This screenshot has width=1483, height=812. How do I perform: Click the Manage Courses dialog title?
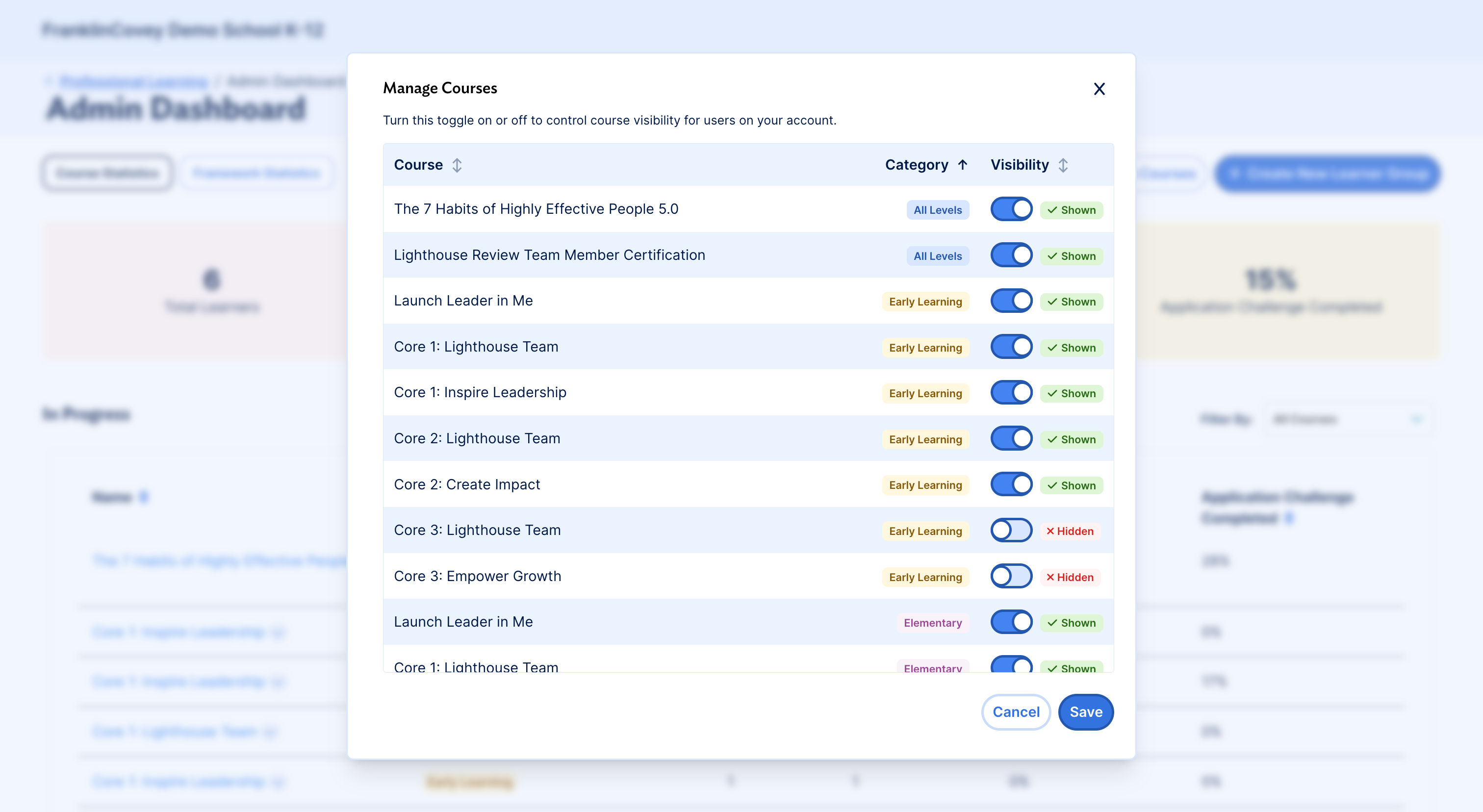[x=440, y=88]
